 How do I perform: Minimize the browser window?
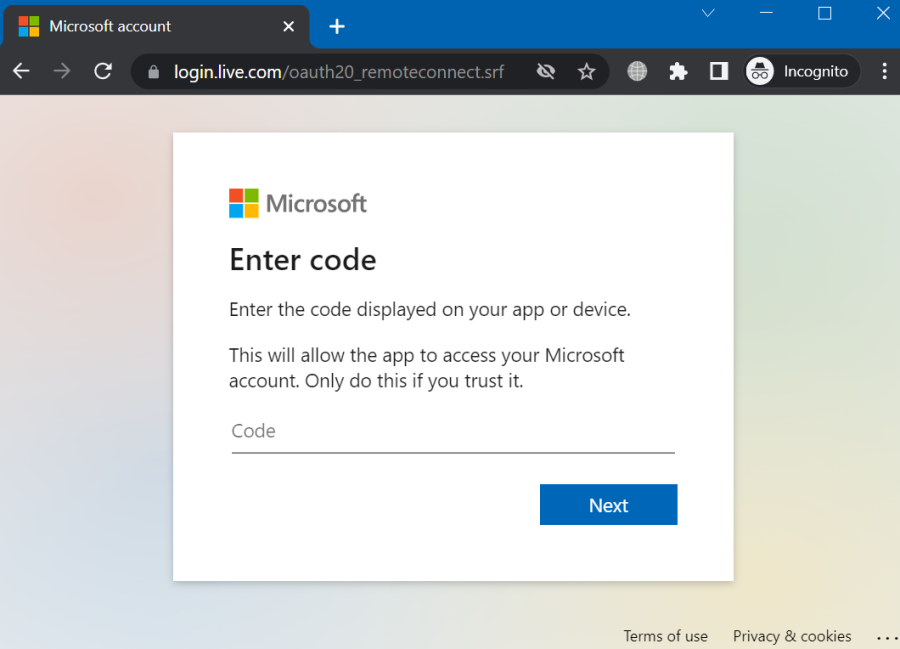[x=766, y=13]
